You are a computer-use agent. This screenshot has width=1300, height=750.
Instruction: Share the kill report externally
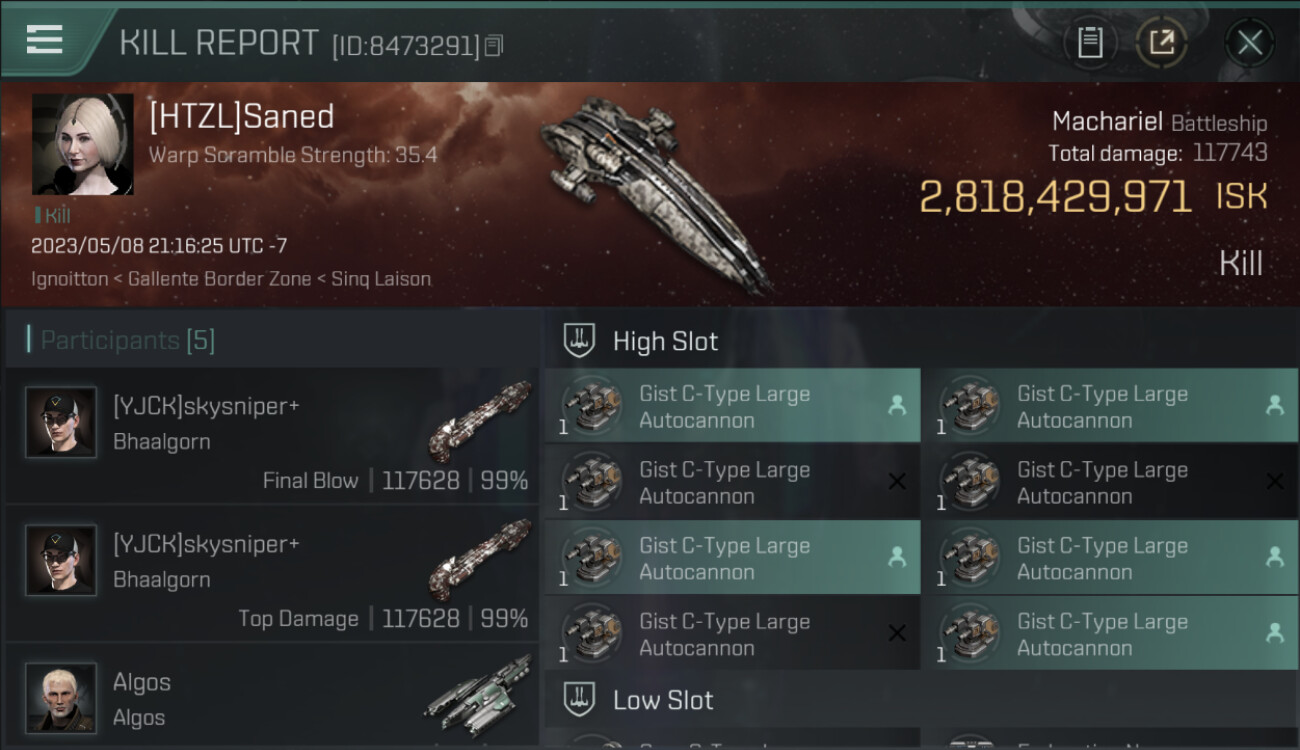tap(1161, 43)
